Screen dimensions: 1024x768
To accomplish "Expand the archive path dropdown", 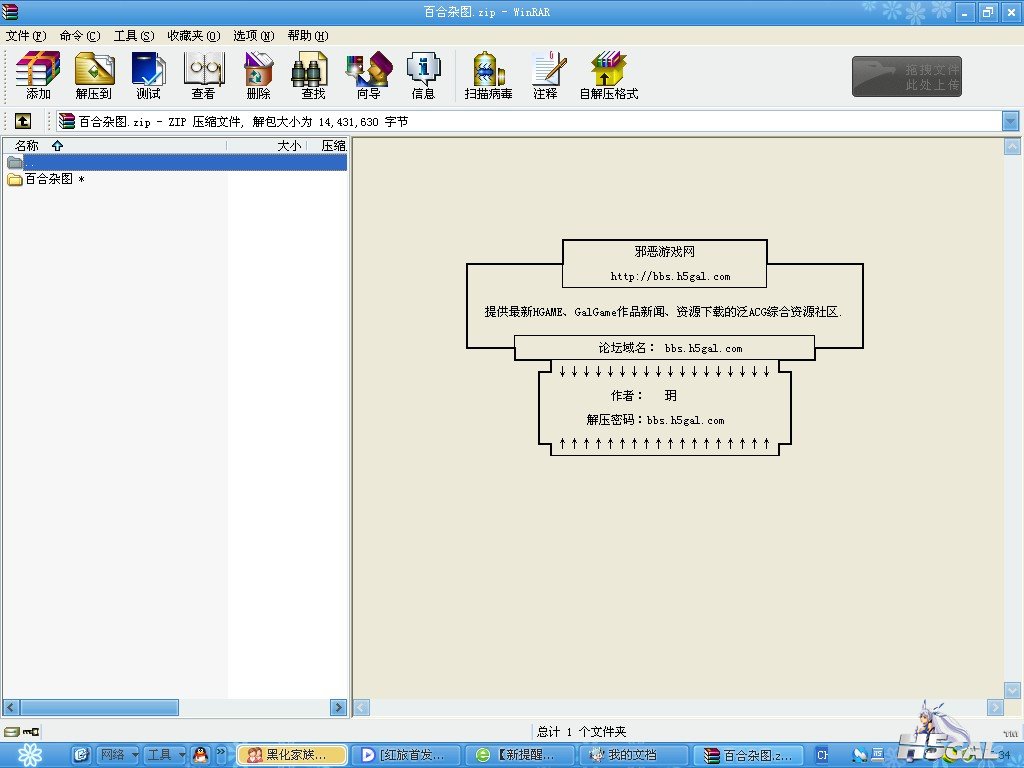I will coord(1010,121).
